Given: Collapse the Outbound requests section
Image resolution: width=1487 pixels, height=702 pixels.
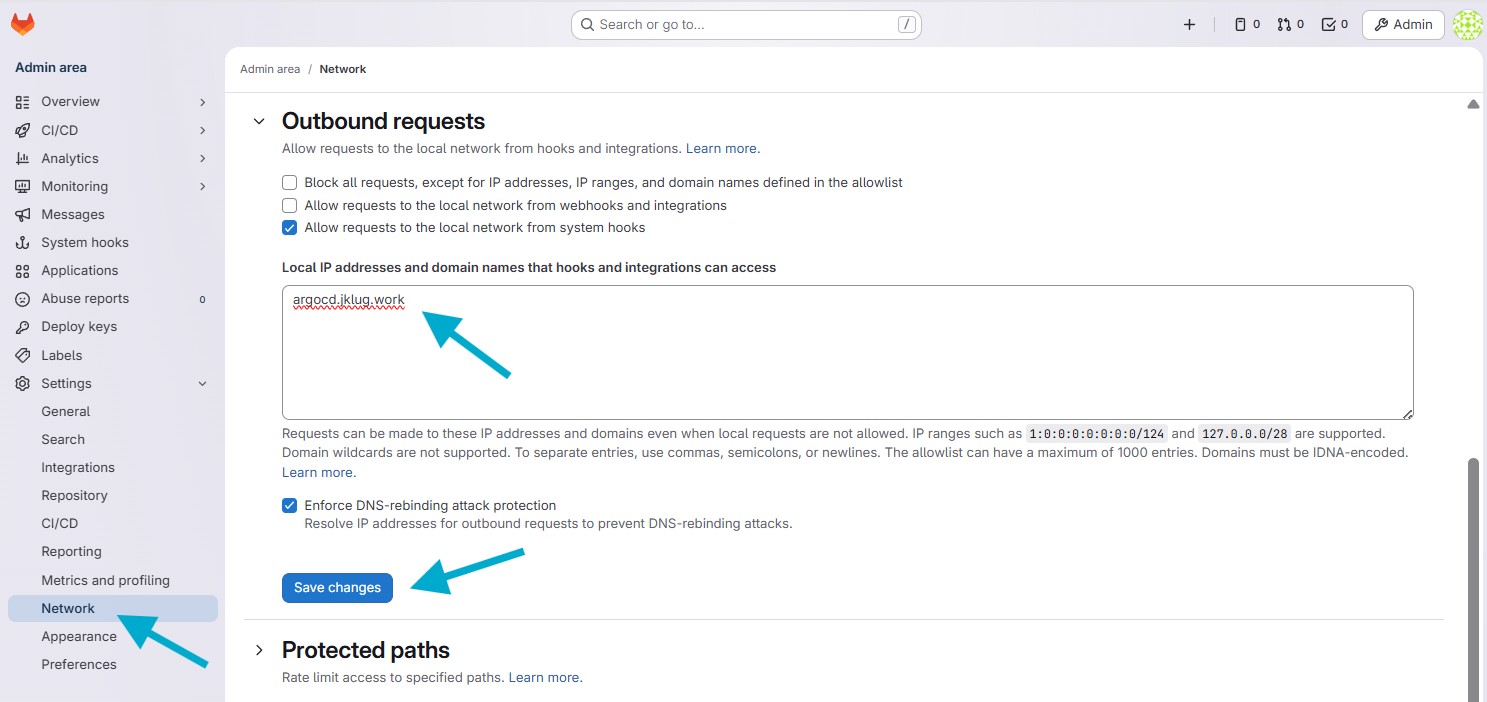Looking at the screenshot, I should click(x=259, y=121).
